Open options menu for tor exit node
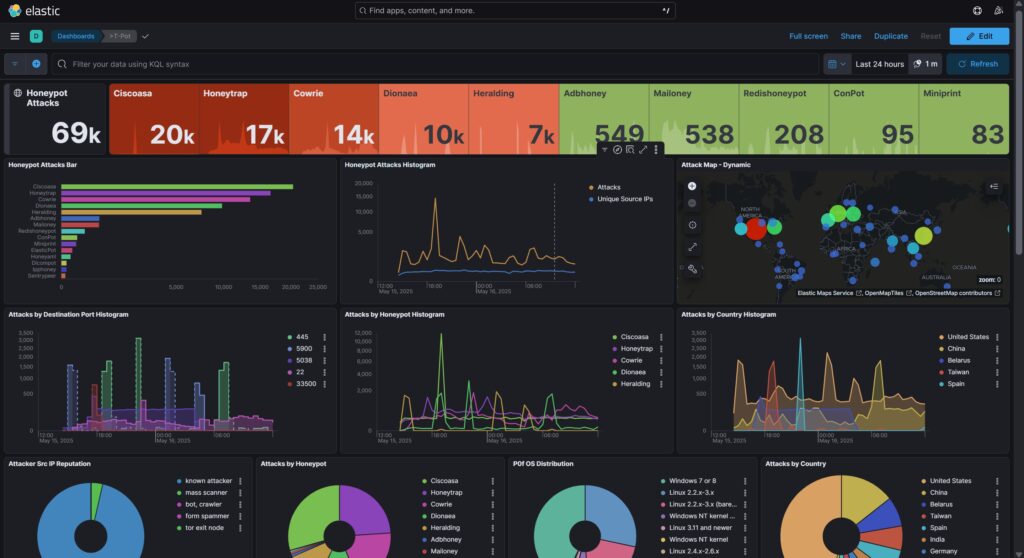 click(240, 528)
